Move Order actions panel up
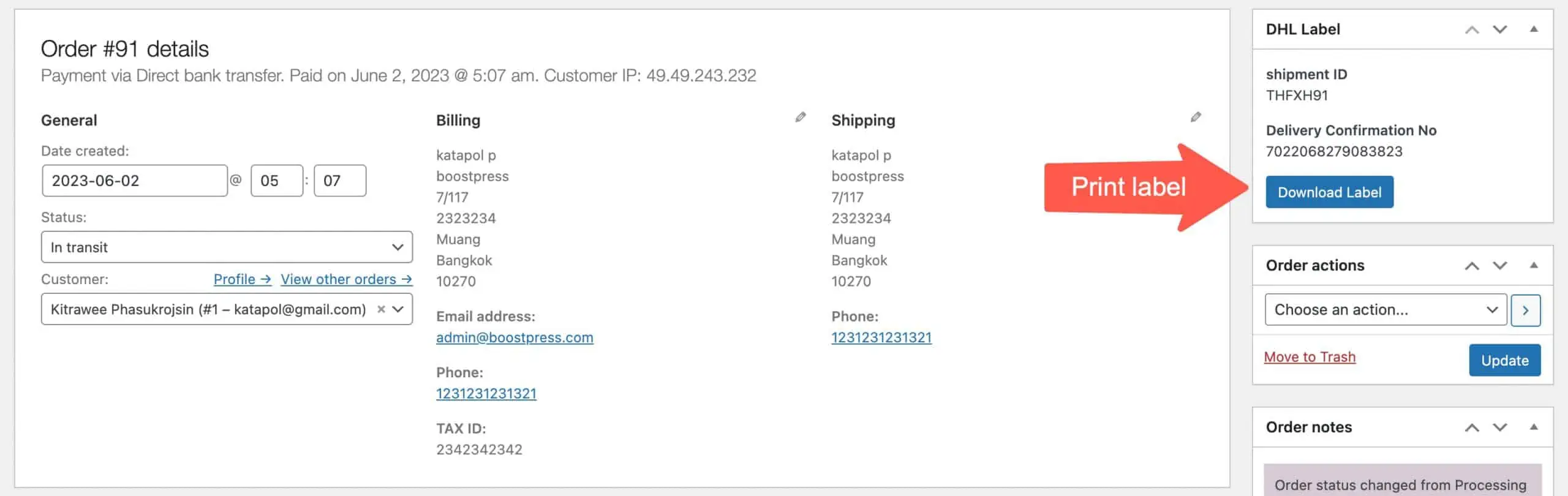Viewport: 1568px width, 496px height. point(1471,266)
